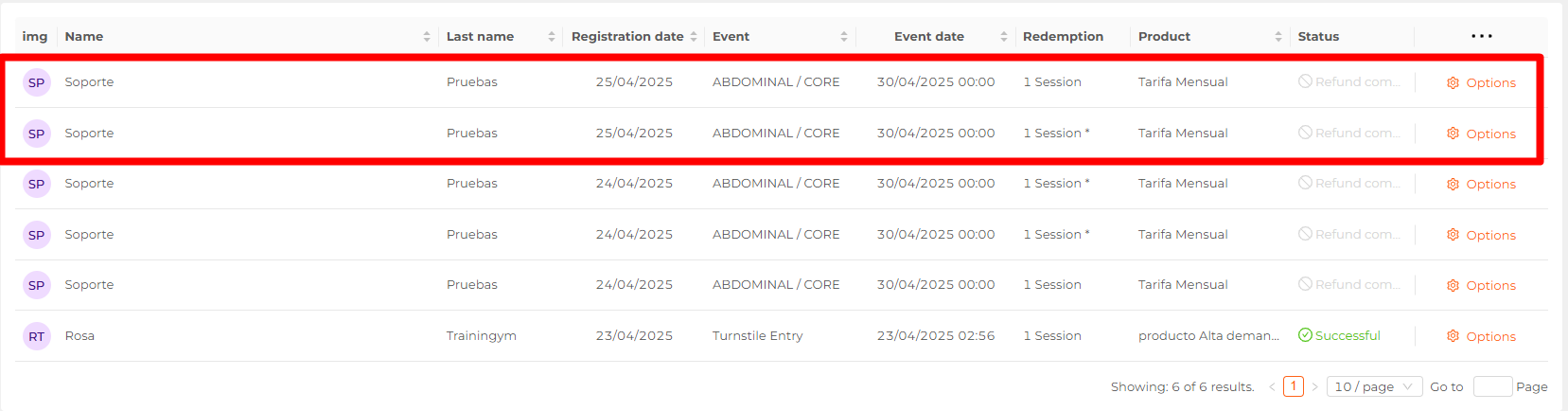The width and height of the screenshot is (1568, 411).
Task: Click the SP avatar in first row
Action: click(x=37, y=82)
